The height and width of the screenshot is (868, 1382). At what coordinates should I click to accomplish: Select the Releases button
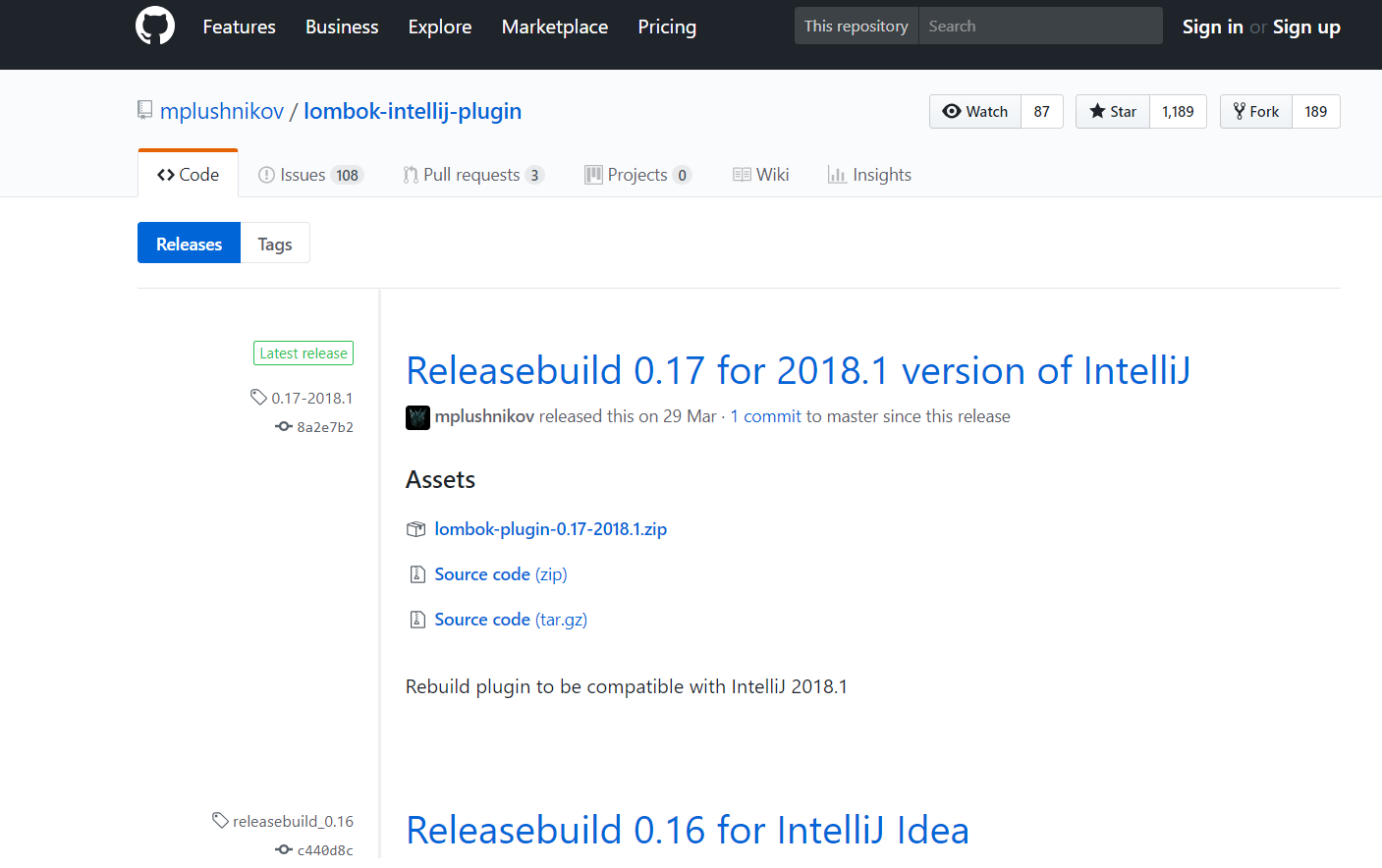click(189, 244)
